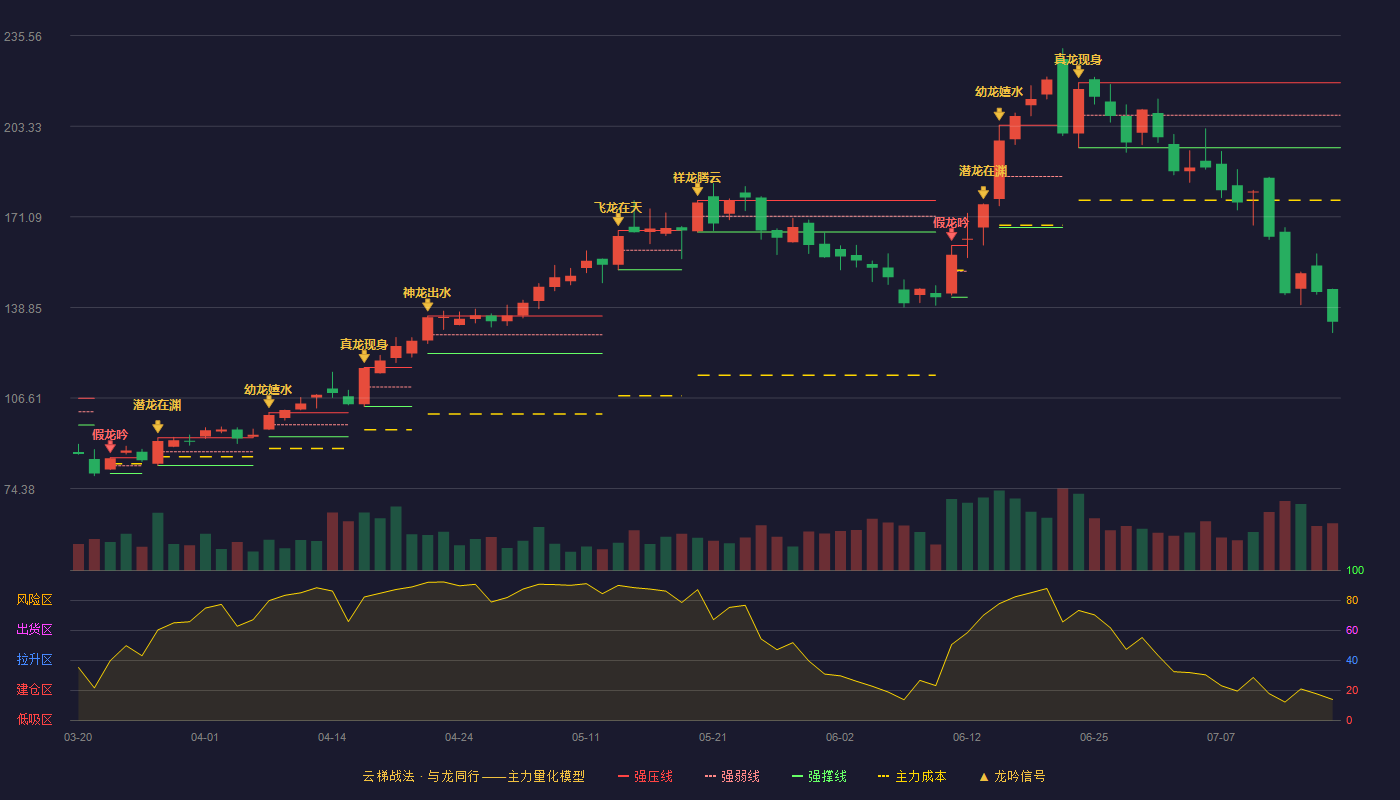The height and width of the screenshot is (800, 1400).
Task: Toggle the 强撑线 legend entry
Action: (x=819, y=776)
